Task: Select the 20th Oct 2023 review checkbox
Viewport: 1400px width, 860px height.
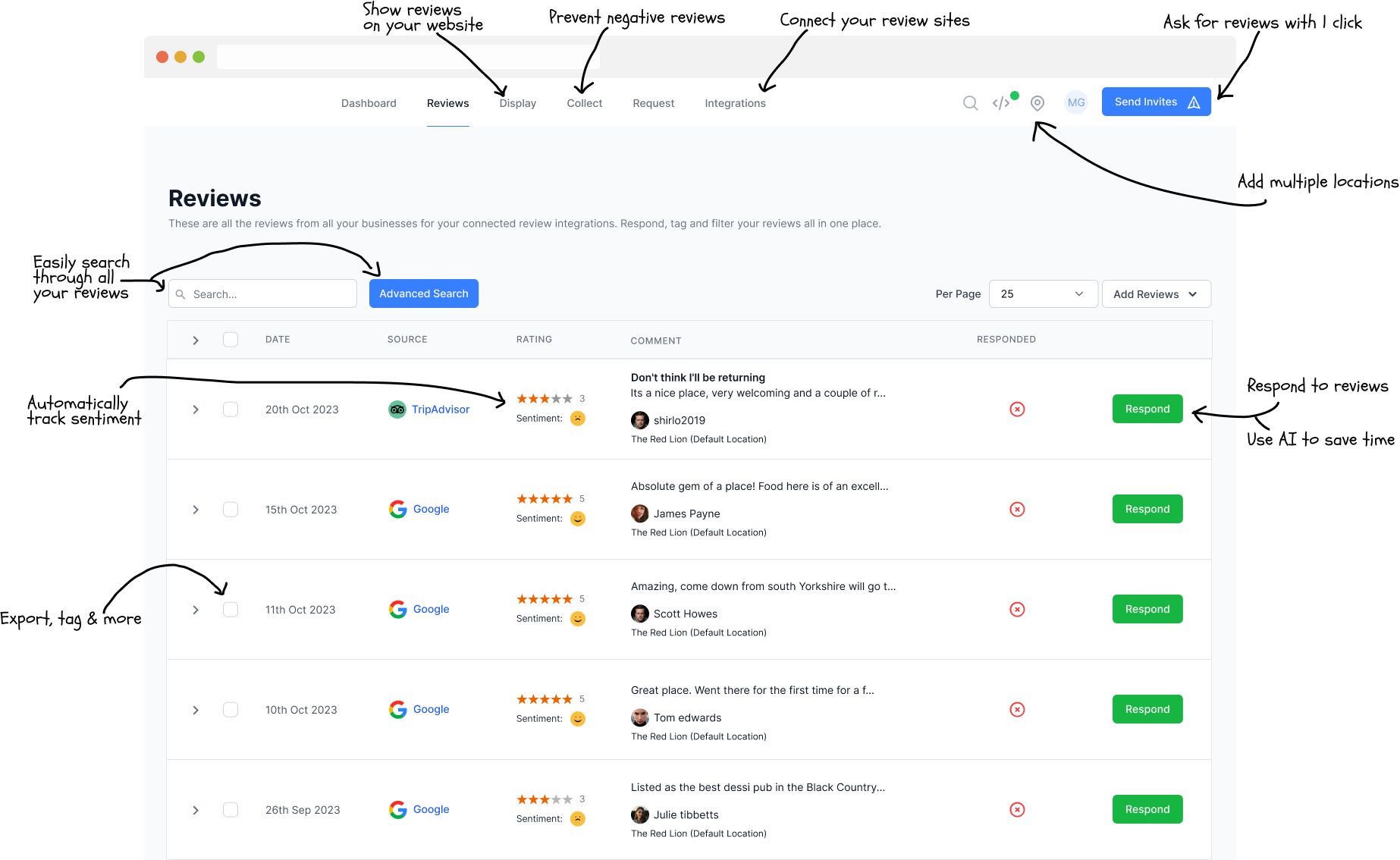Action: (231, 410)
